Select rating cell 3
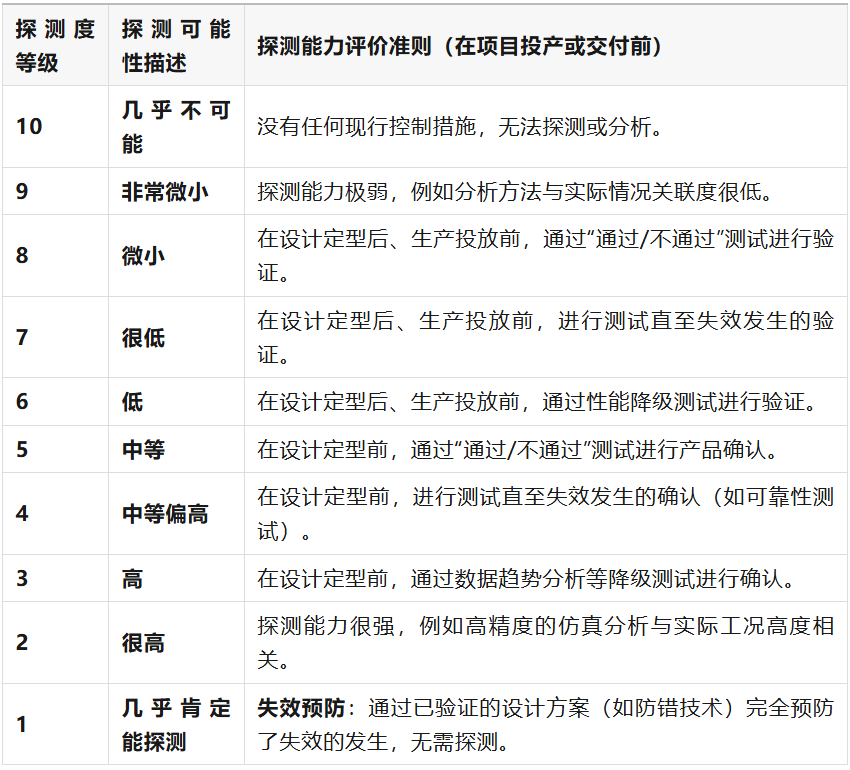 [55, 579]
